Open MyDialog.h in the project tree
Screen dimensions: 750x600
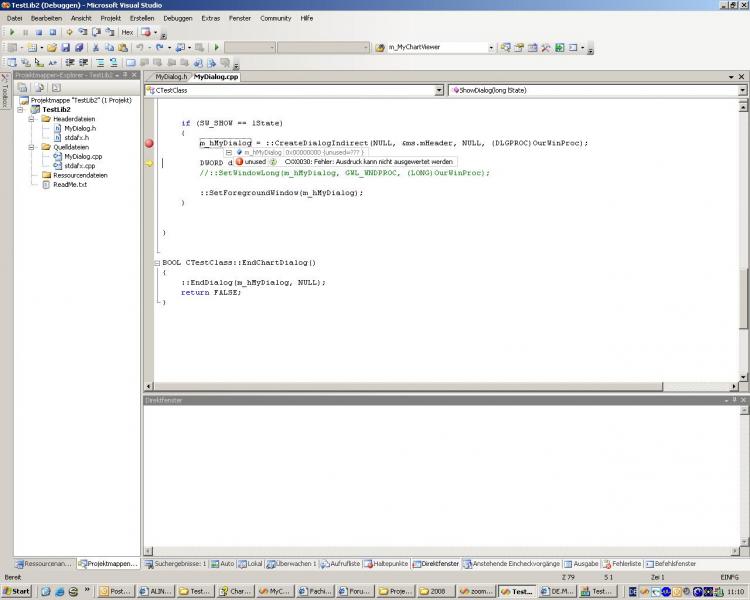tap(79, 128)
